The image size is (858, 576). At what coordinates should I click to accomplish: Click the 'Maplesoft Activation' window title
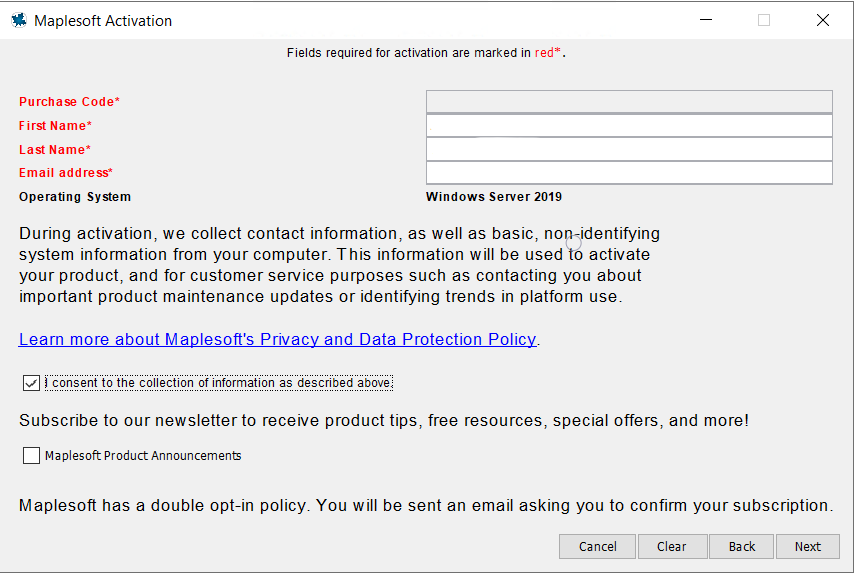(x=103, y=21)
